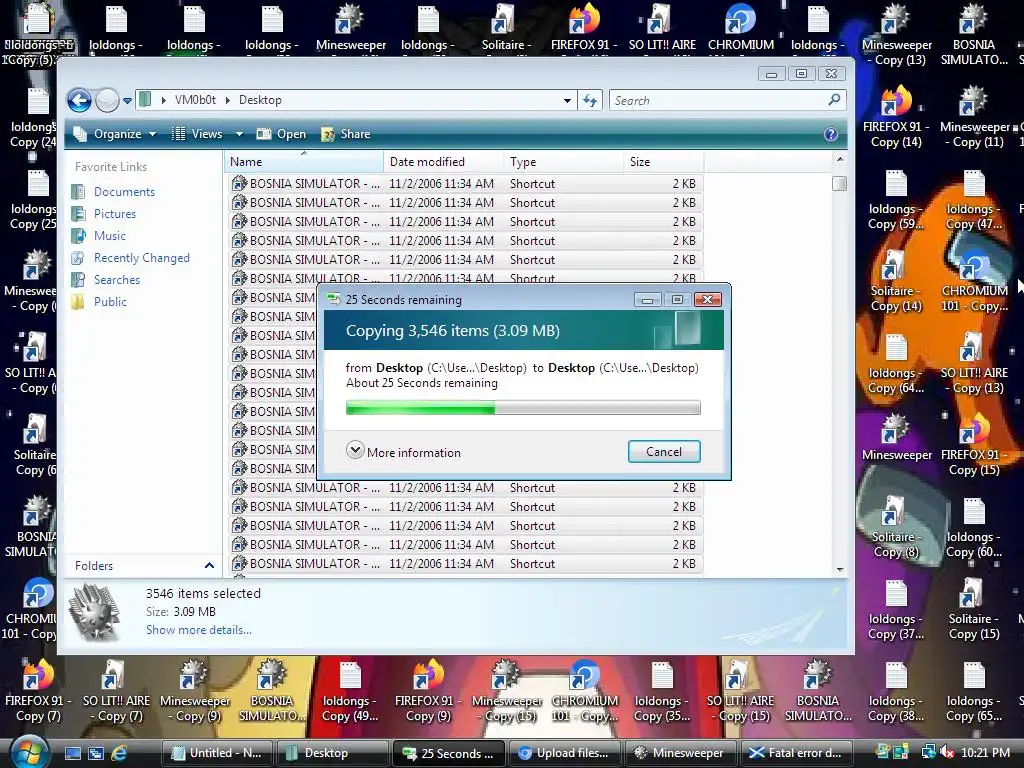This screenshot has width=1024, height=768.
Task: Select FIREFOX 91 - Copy (9) desktop icon
Action: pyautogui.click(x=428, y=692)
